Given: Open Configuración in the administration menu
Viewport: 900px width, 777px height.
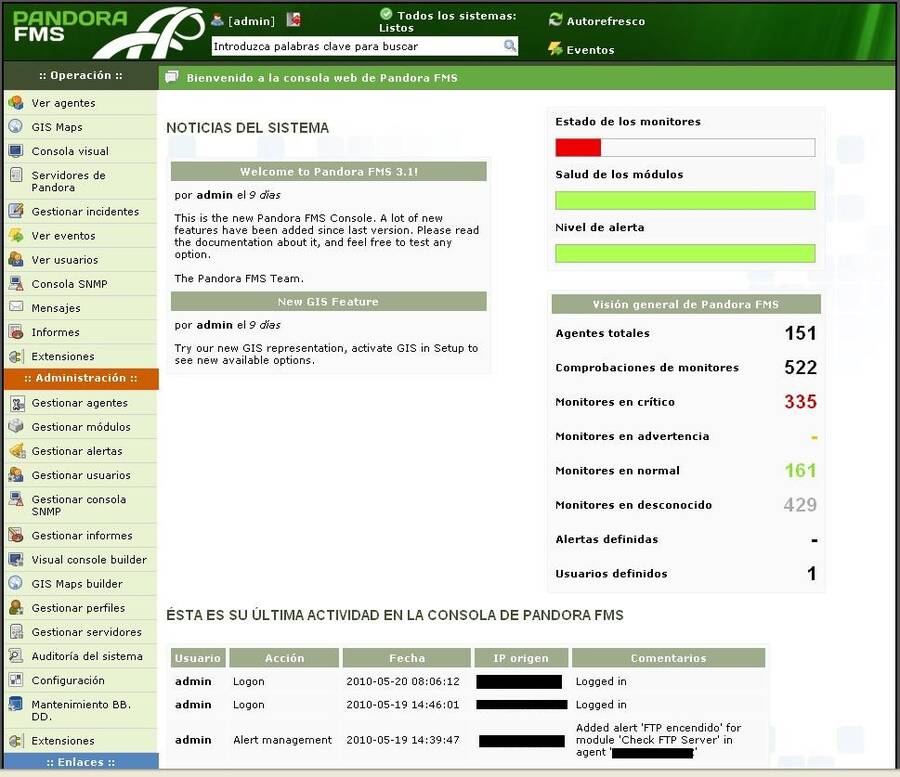Looking at the screenshot, I should coord(68,681).
